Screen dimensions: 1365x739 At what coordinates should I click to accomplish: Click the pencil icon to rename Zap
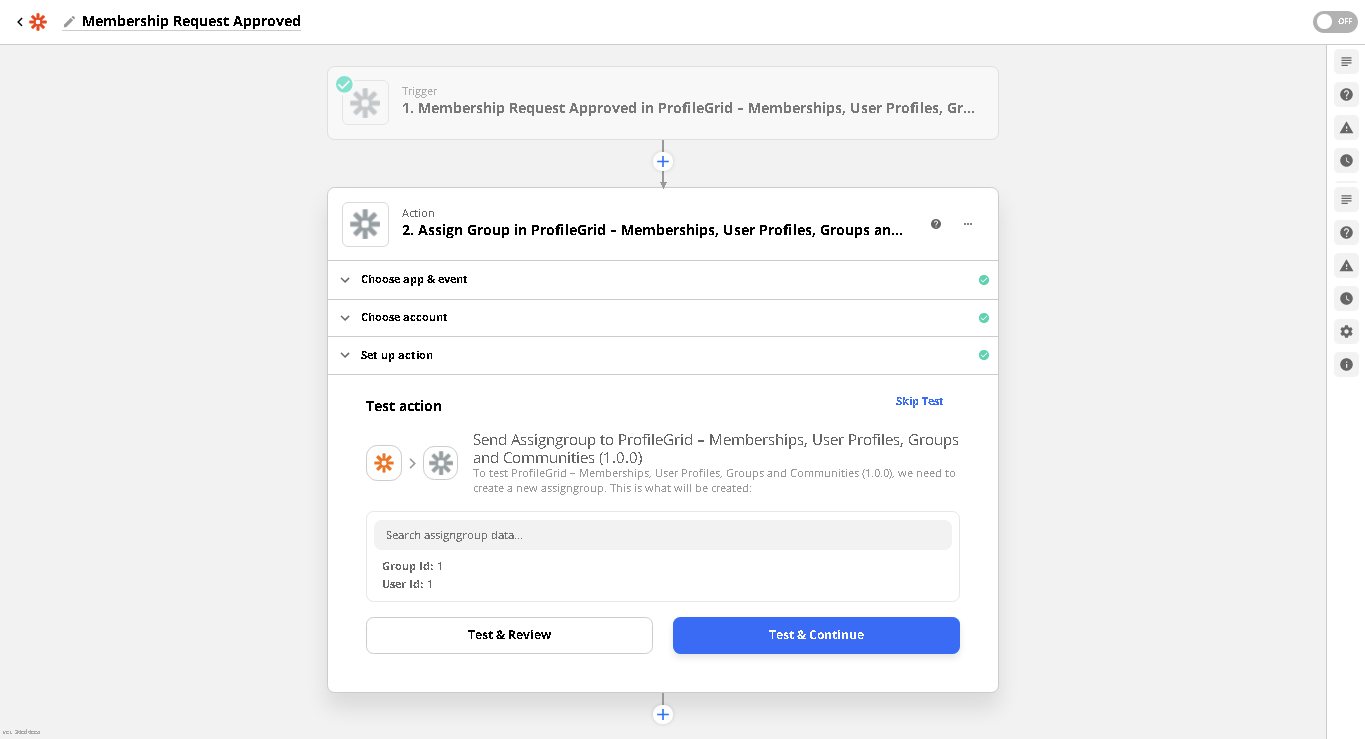click(69, 21)
